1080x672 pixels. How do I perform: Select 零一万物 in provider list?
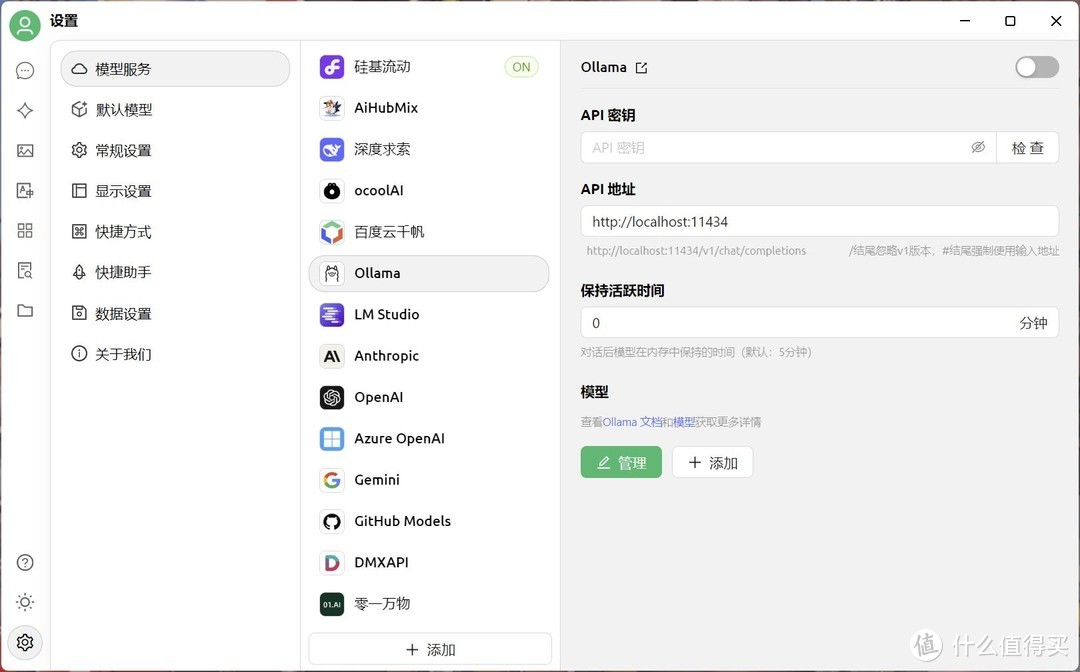tap(429, 604)
